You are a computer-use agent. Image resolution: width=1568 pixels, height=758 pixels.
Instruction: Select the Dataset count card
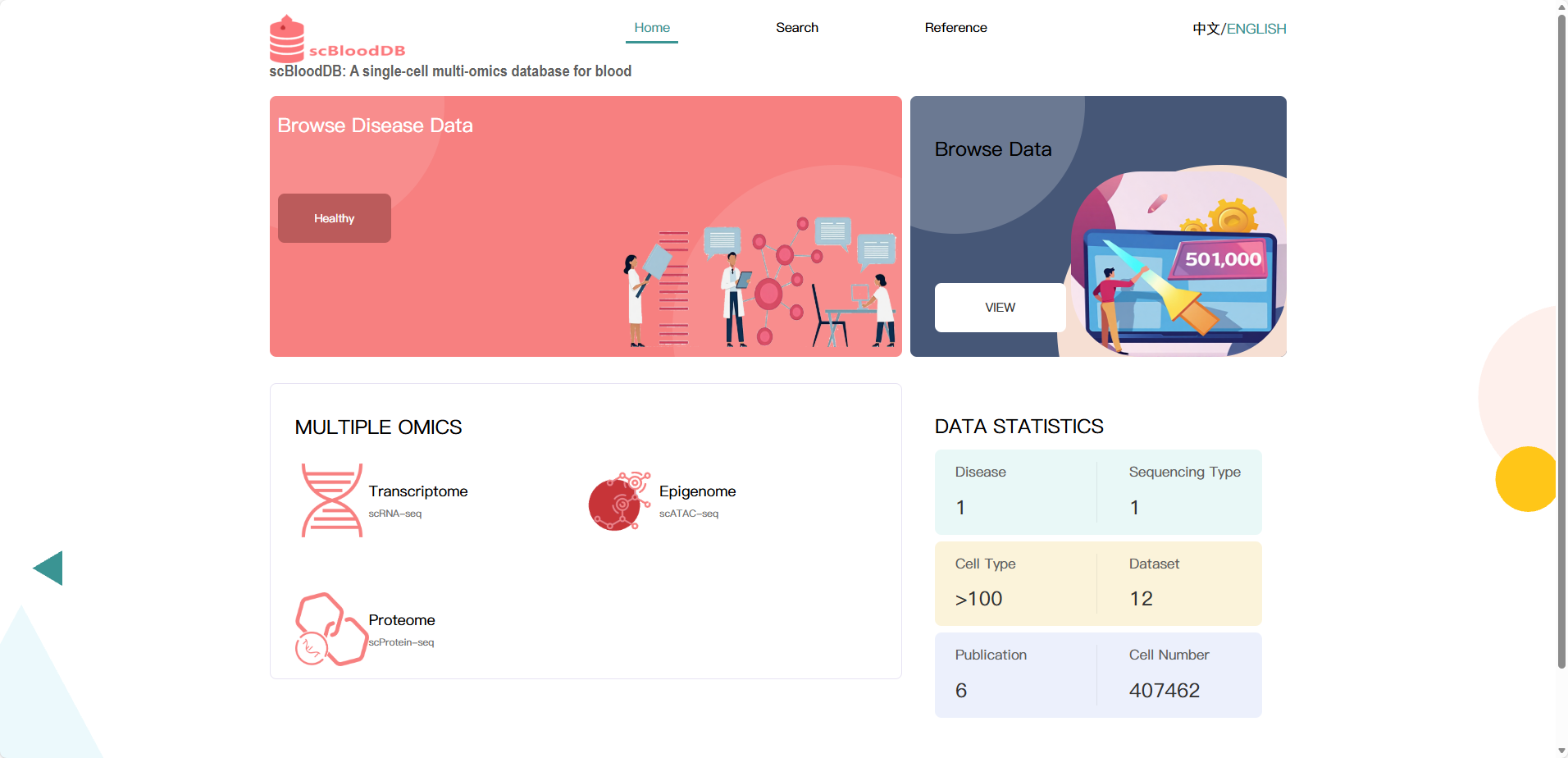coord(1178,582)
